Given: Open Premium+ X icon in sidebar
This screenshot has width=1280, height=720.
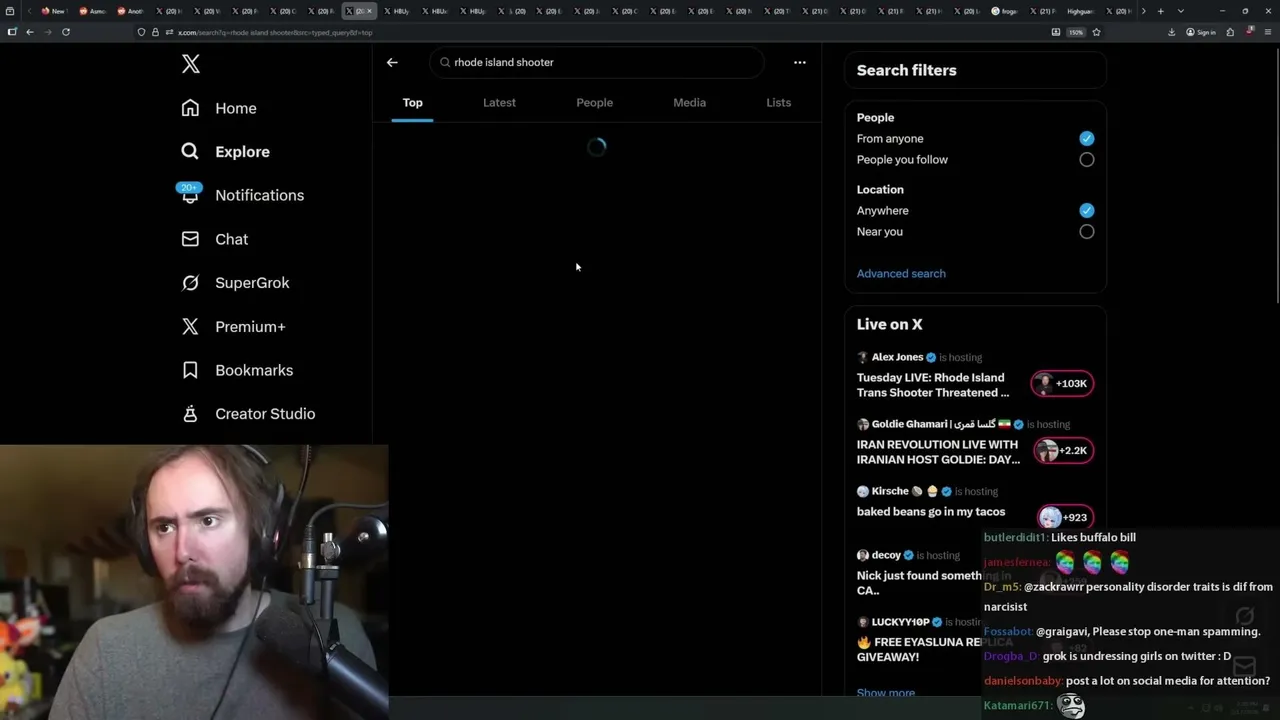Looking at the screenshot, I should point(190,326).
